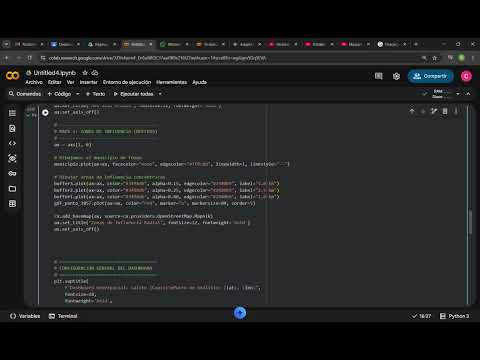Move the cell up with arrow icon
Screen dimensions: 480x360
pos(412,111)
